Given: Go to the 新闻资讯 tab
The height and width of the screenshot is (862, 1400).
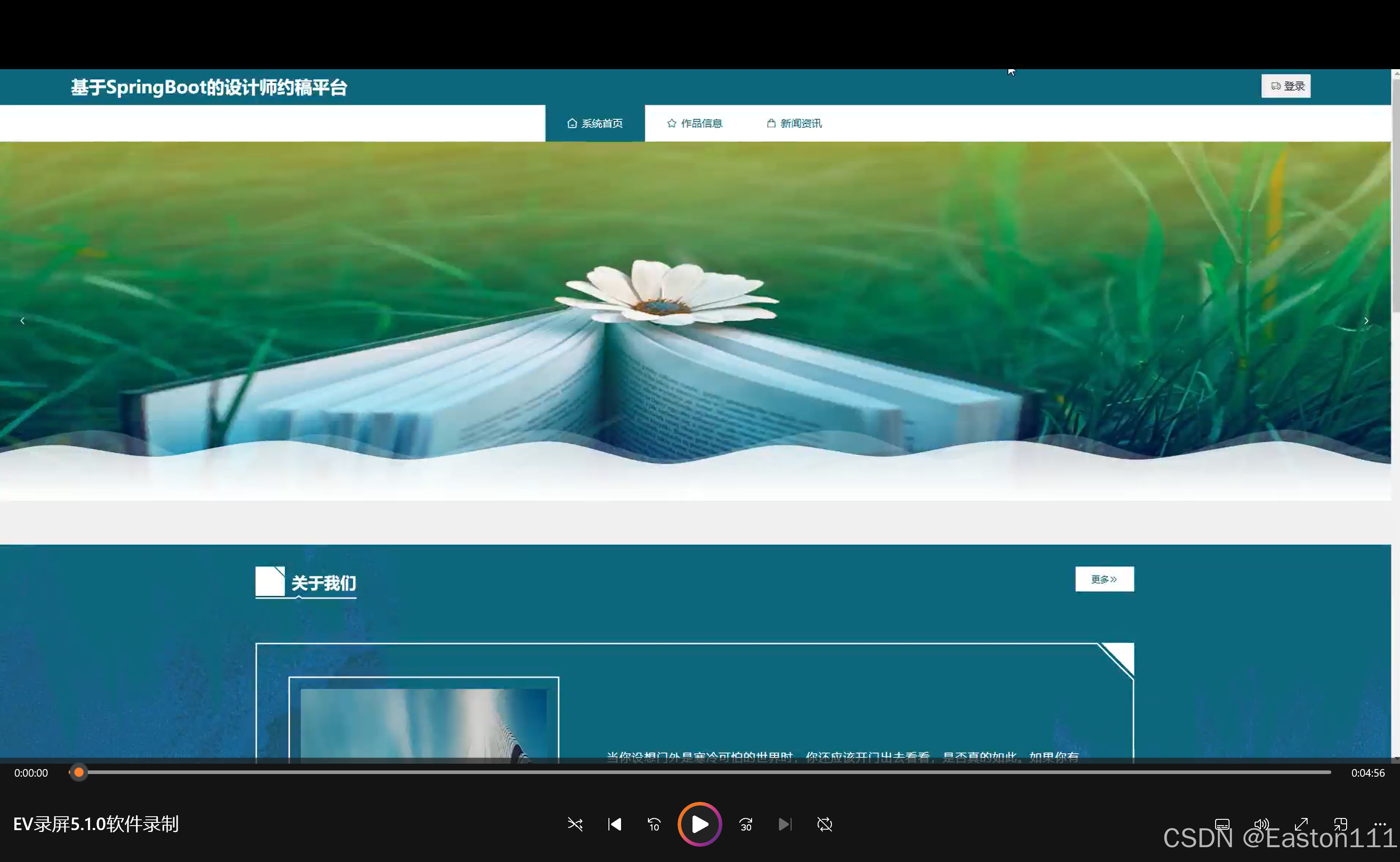Looking at the screenshot, I should [794, 123].
